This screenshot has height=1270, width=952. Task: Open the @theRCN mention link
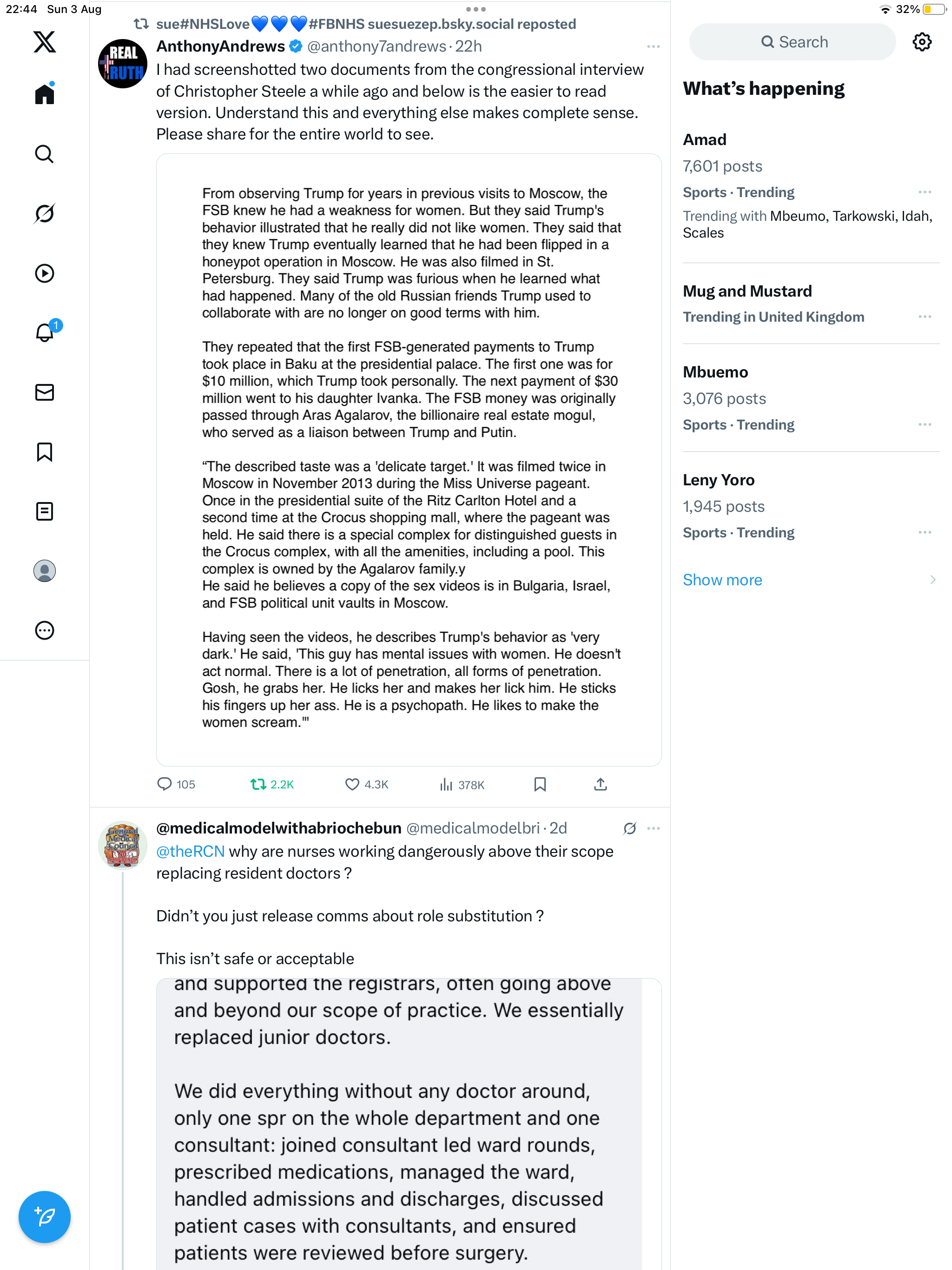pos(190,852)
